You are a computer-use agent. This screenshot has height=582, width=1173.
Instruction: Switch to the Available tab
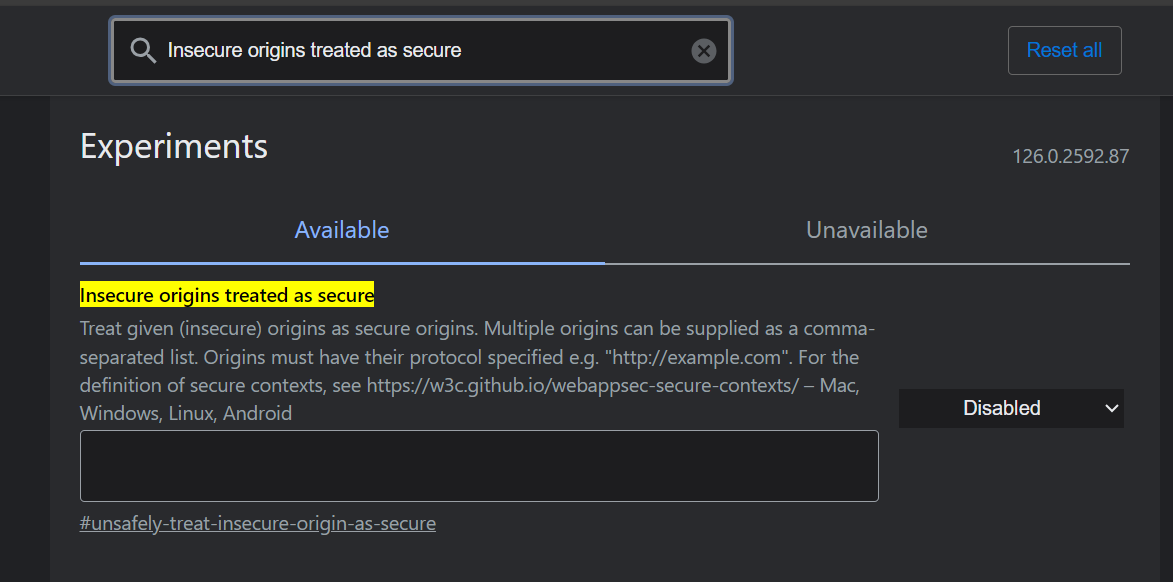click(342, 230)
